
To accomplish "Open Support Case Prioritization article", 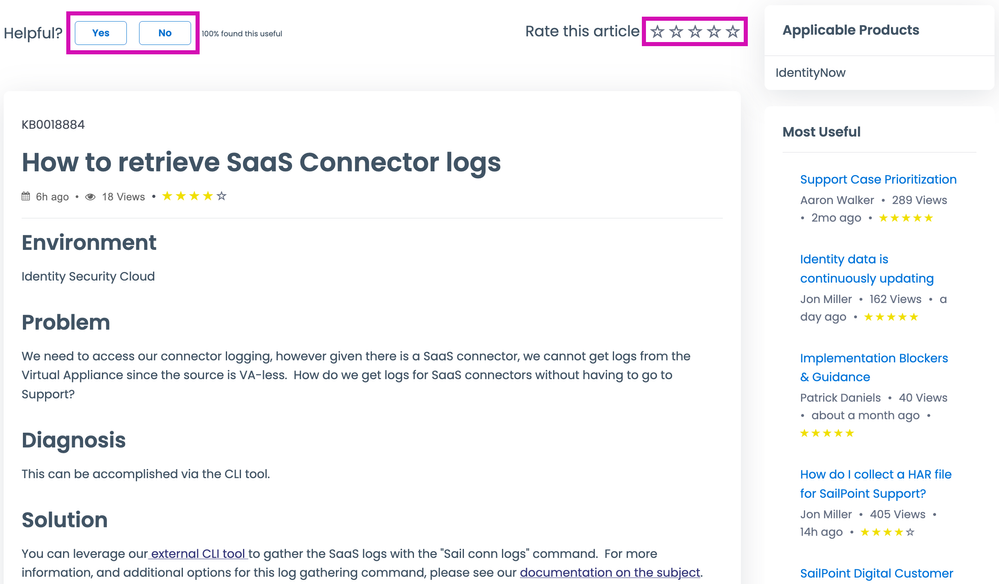I will (x=878, y=180).
